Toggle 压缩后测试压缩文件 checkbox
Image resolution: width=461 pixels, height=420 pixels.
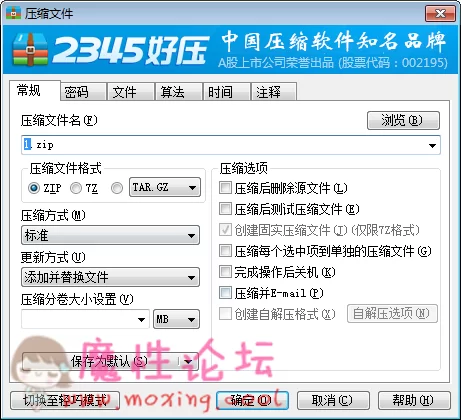pyautogui.click(x=225, y=209)
